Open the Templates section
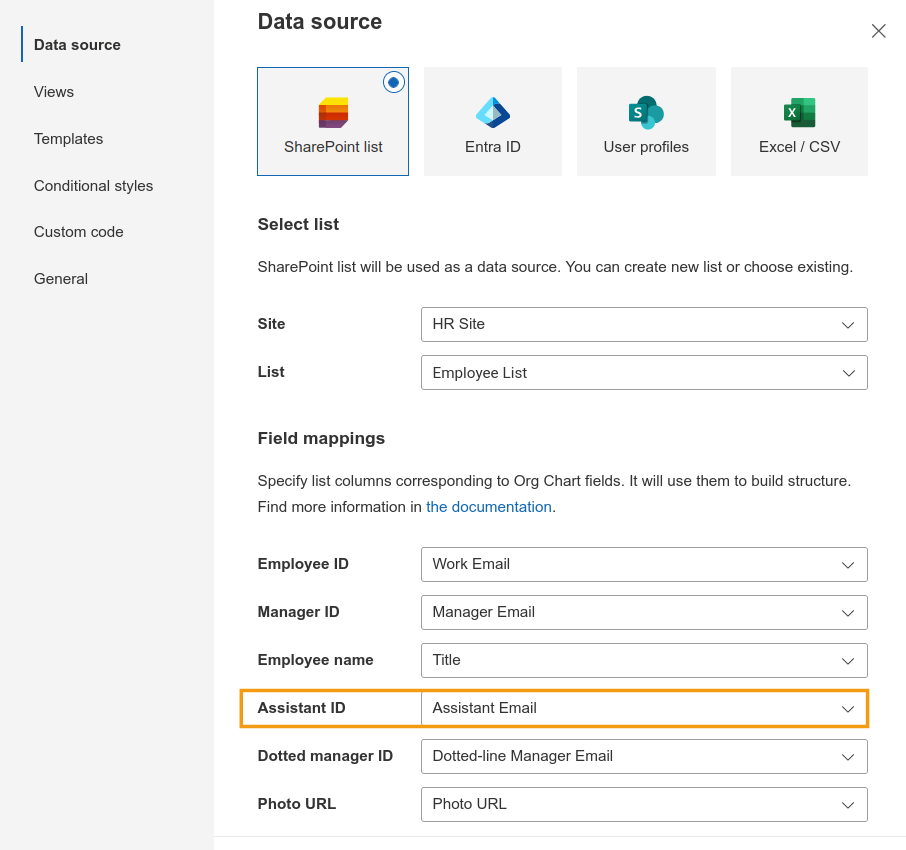The height and width of the screenshot is (850, 906). click(68, 139)
